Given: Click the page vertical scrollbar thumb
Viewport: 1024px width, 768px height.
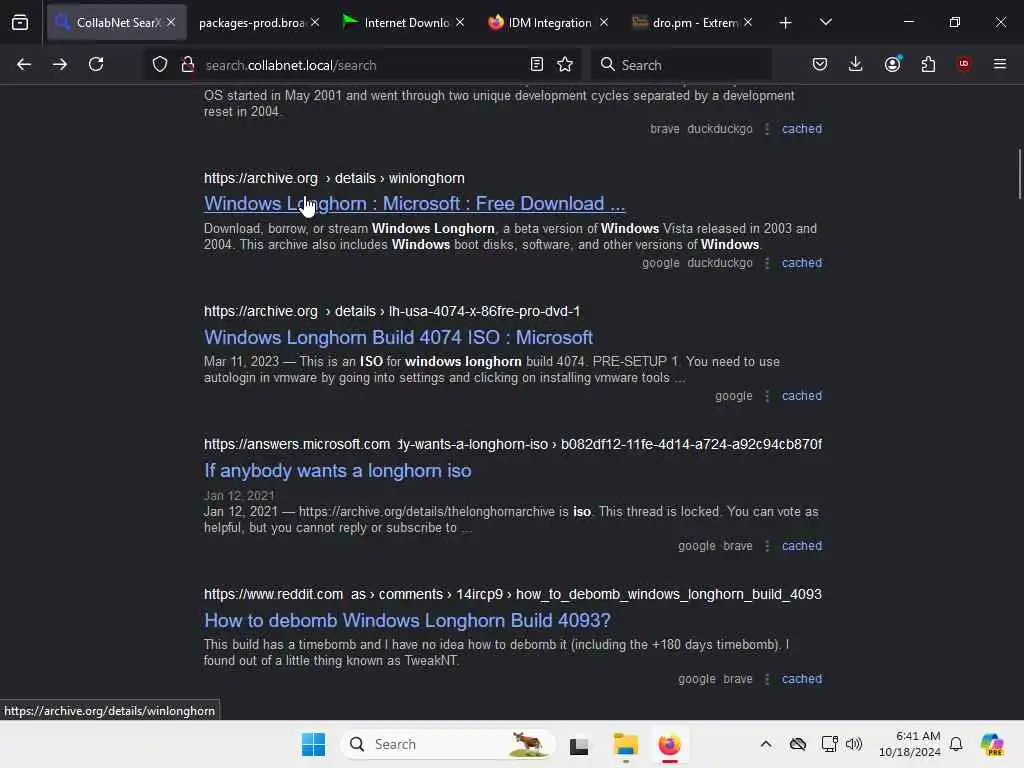Looking at the screenshot, I should [x=1019, y=174].
